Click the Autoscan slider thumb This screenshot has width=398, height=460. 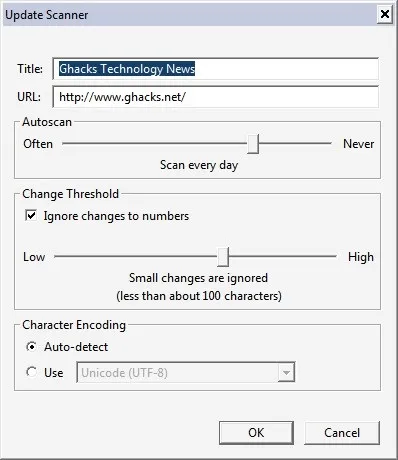pos(253,144)
